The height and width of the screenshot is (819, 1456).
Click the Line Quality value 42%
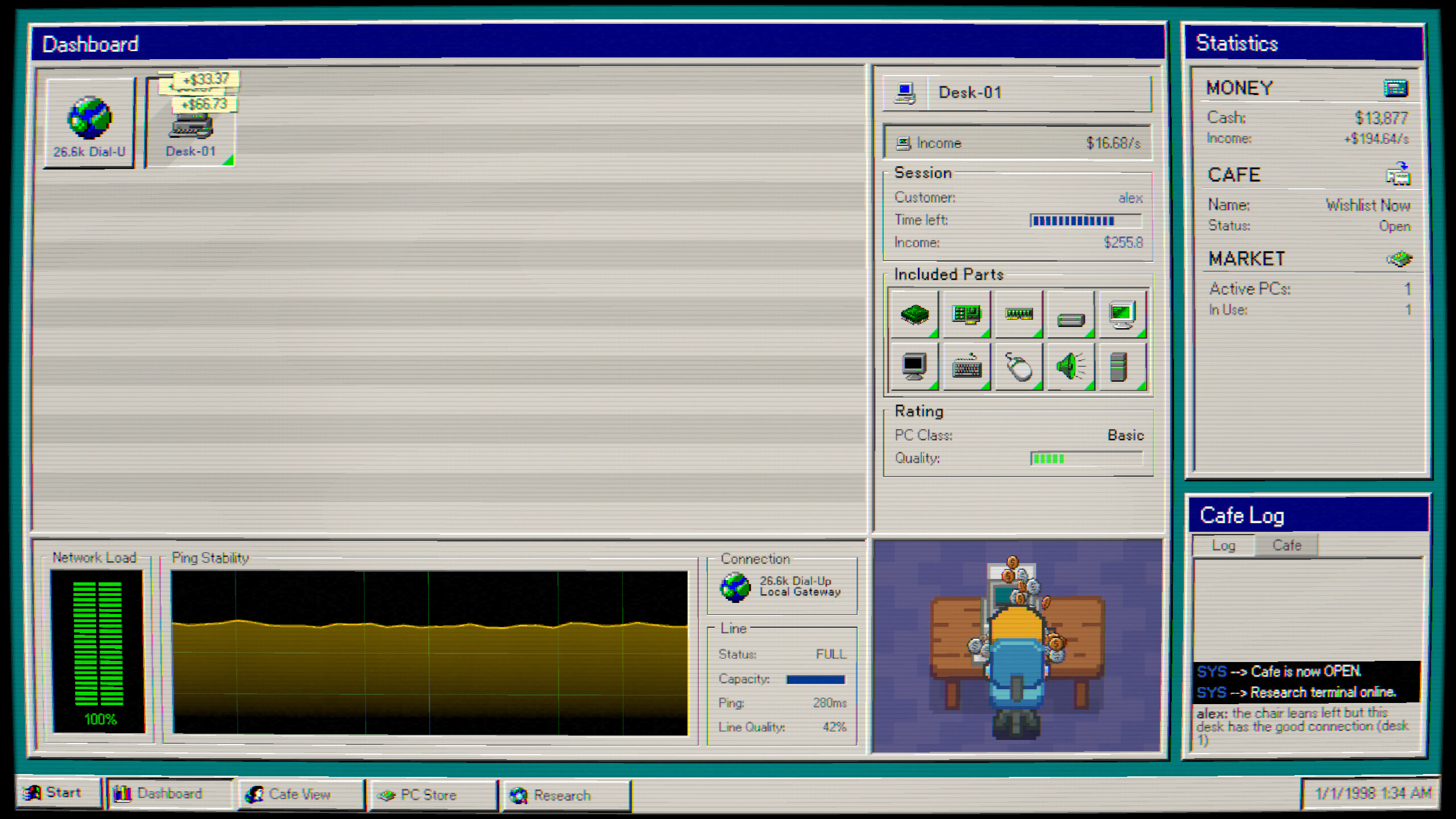tap(834, 727)
